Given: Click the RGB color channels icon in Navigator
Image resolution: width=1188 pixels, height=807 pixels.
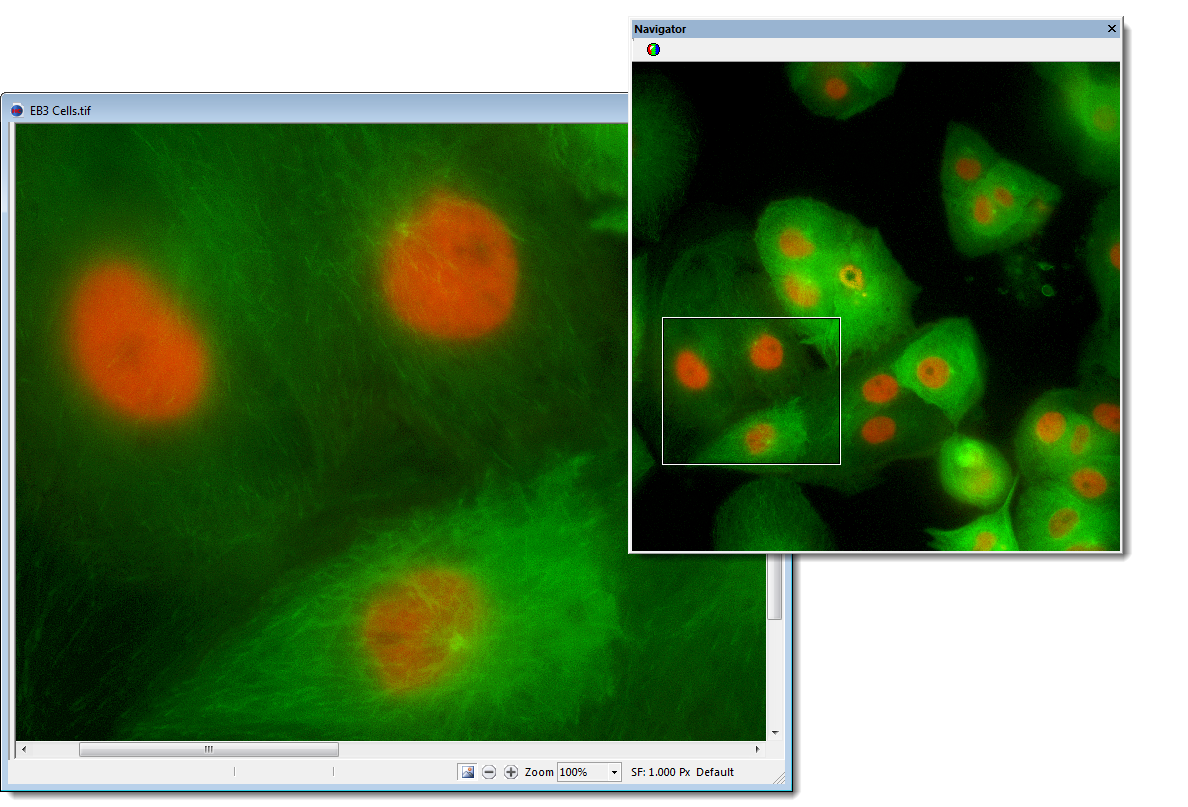Looking at the screenshot, I should point(653,49).
